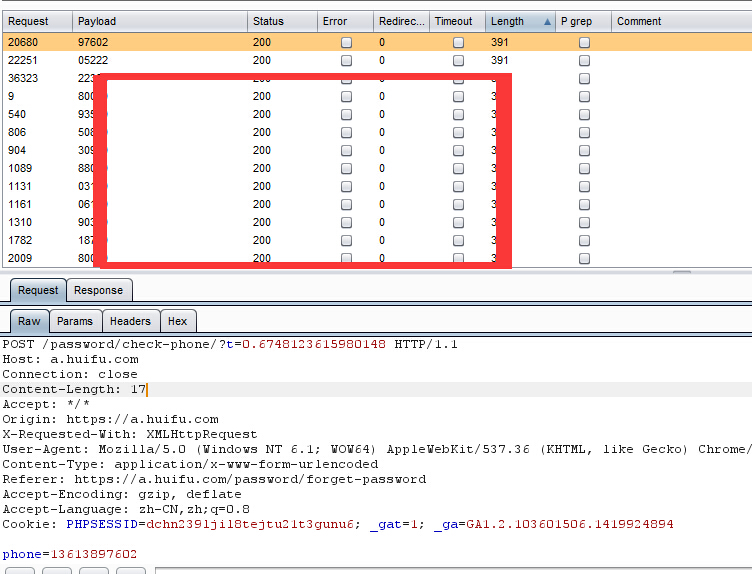This screenshot has width=752, height=574.
Task: Click the X-Requested-With header line
Action: coord(130,434)
